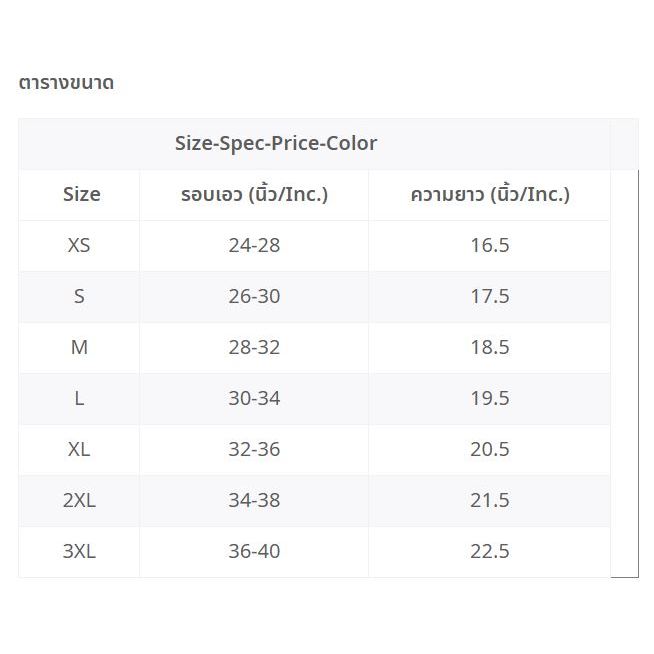Select the M size cell
Viewport: 654px width, 654px height.
click(x=79, y=347)
